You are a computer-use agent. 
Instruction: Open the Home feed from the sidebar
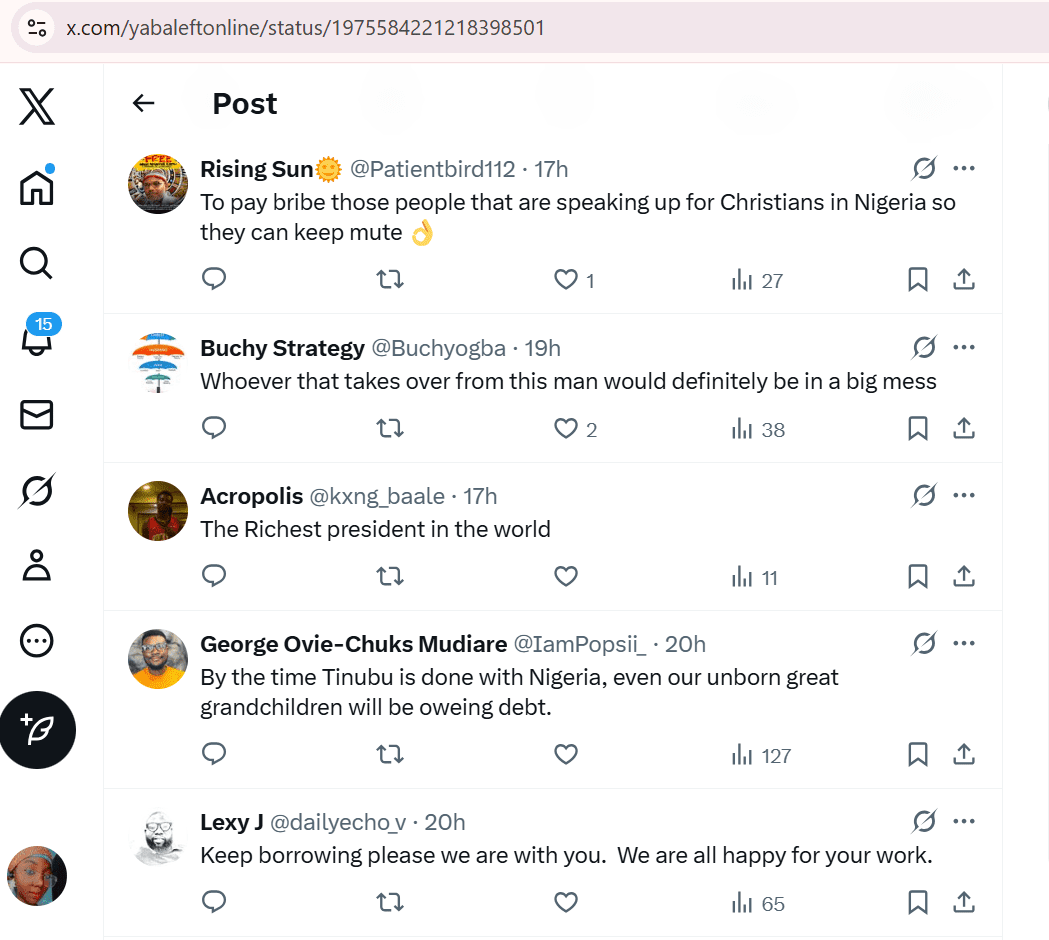coord(37,187)
